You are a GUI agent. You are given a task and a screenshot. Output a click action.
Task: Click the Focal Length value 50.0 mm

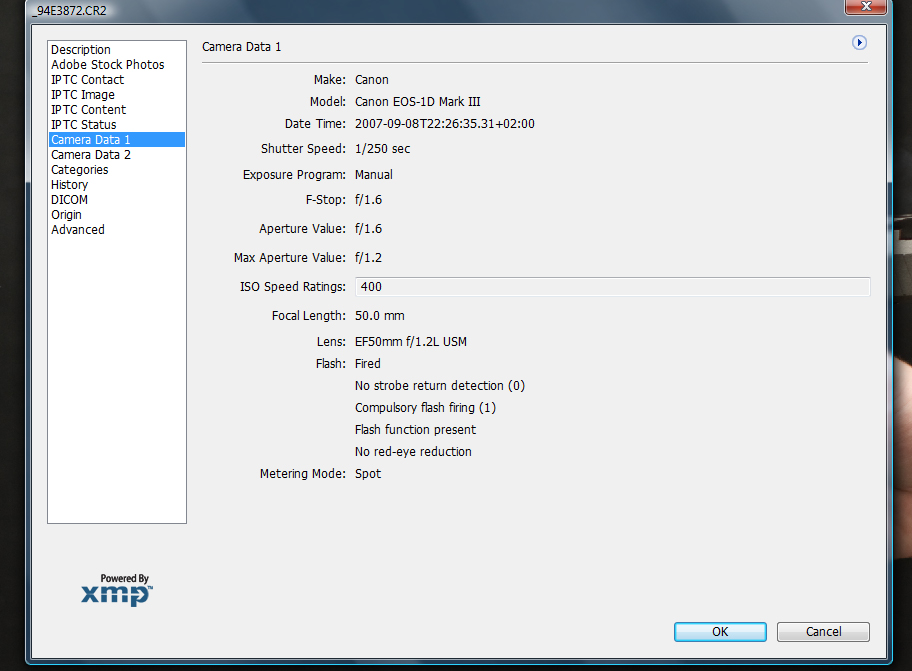pos(380,316)
